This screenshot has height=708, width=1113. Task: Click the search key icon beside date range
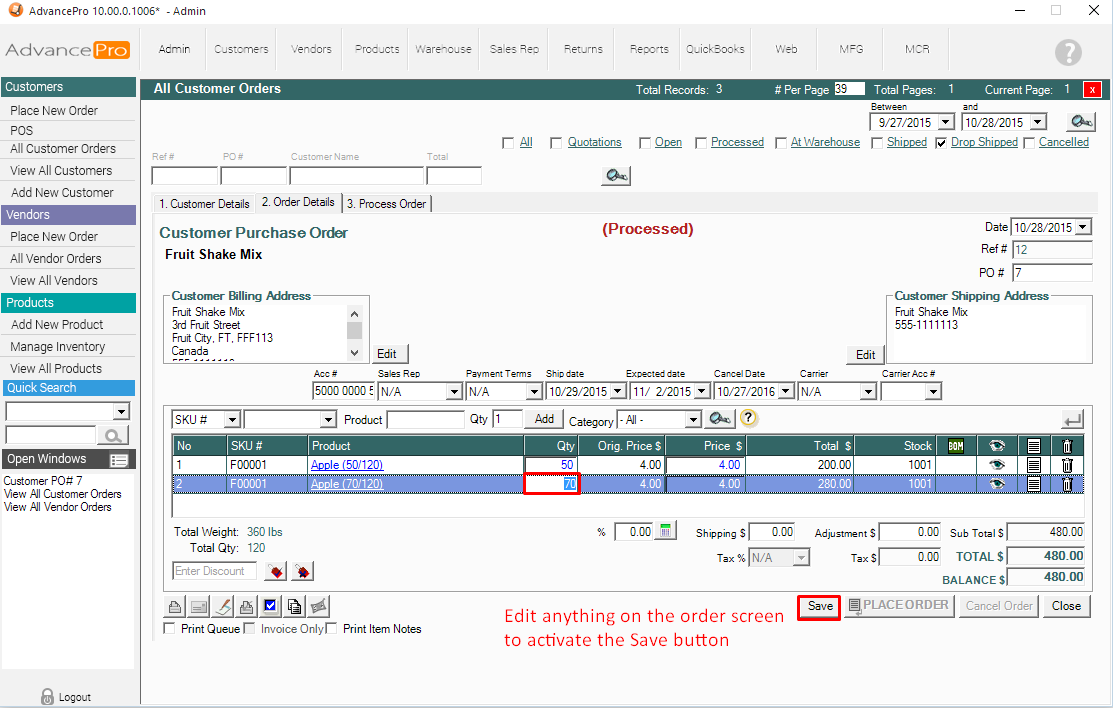coord(1080,122)
